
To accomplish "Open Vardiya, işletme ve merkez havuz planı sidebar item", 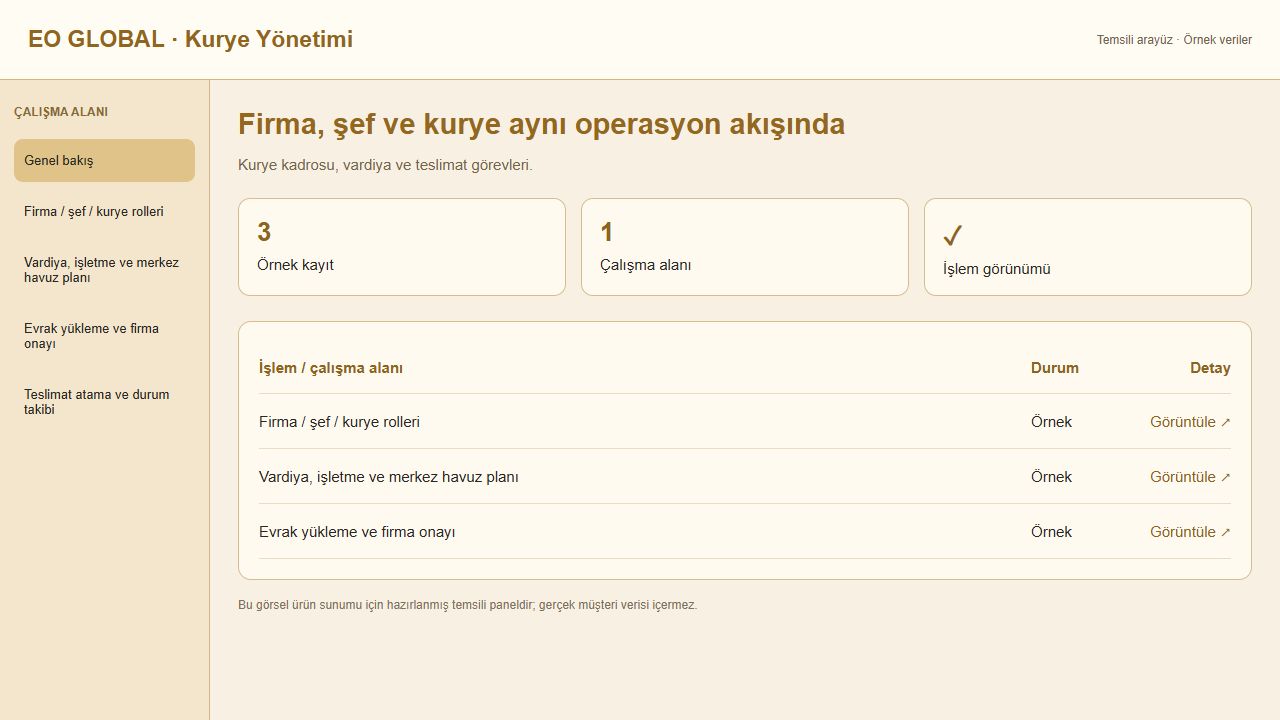I will tap(104, 270).
